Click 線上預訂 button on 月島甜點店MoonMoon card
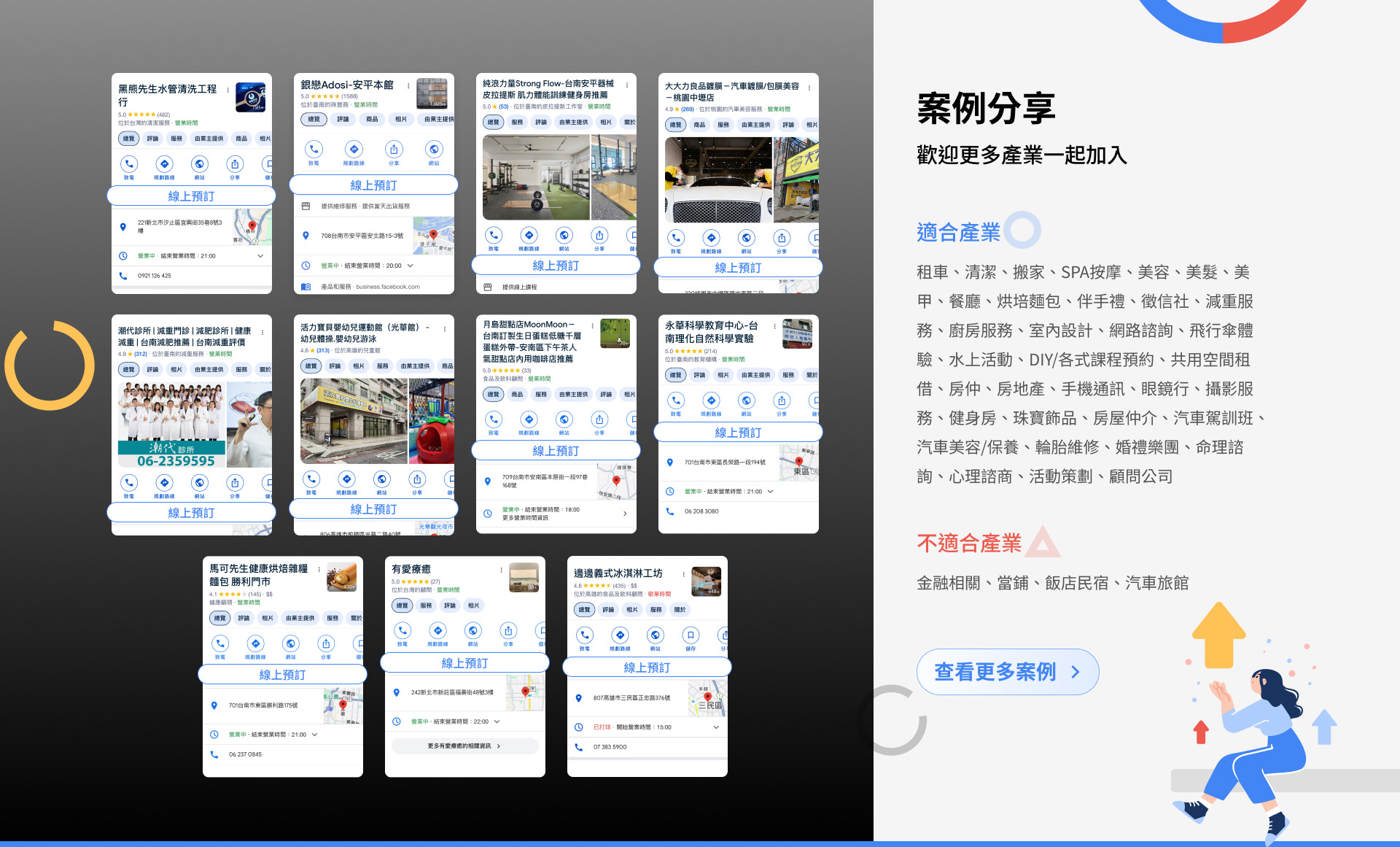1400x847 pixels. pos(556,451)
